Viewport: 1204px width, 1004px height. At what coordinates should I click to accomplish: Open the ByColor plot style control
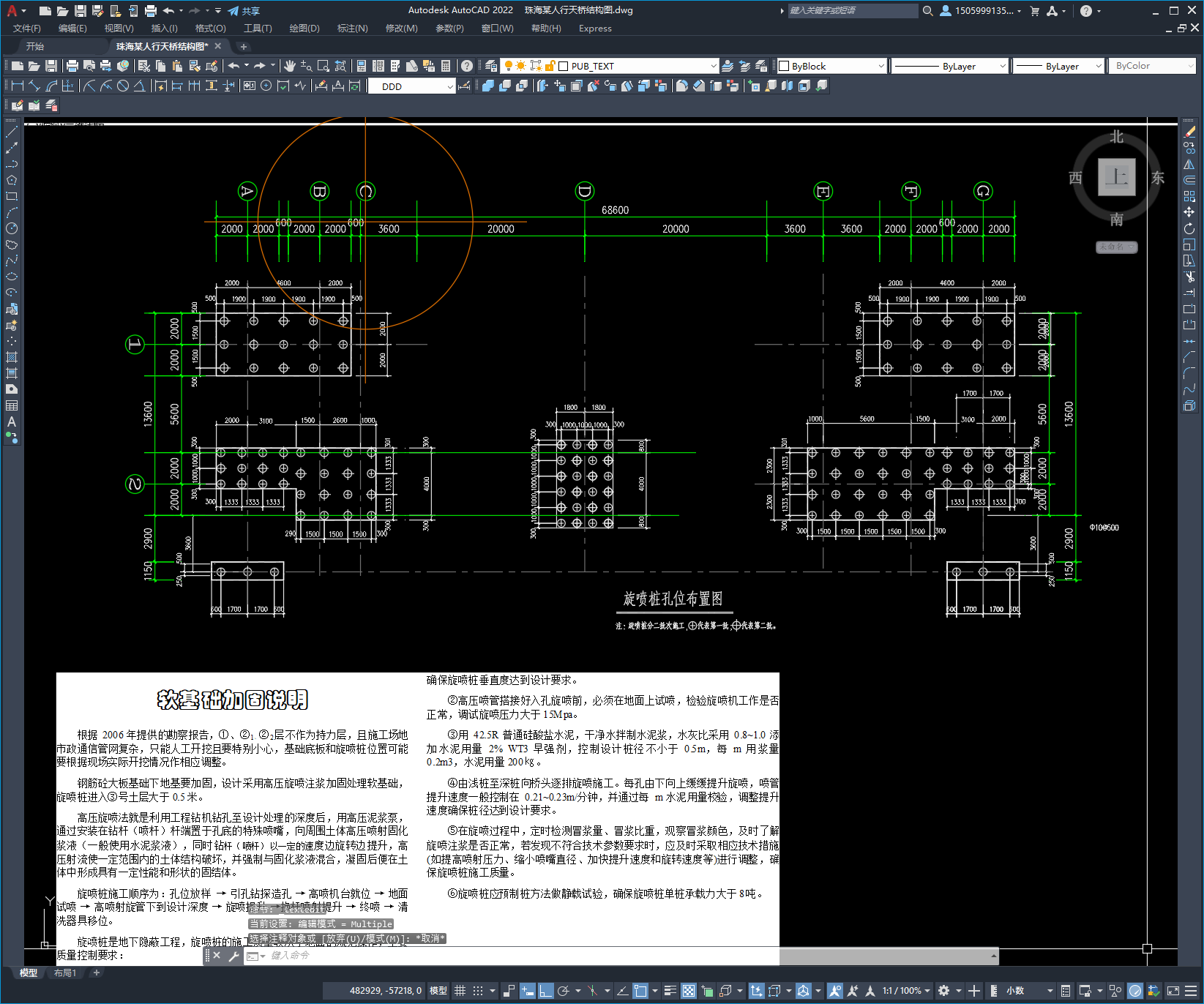(1152, 66)
